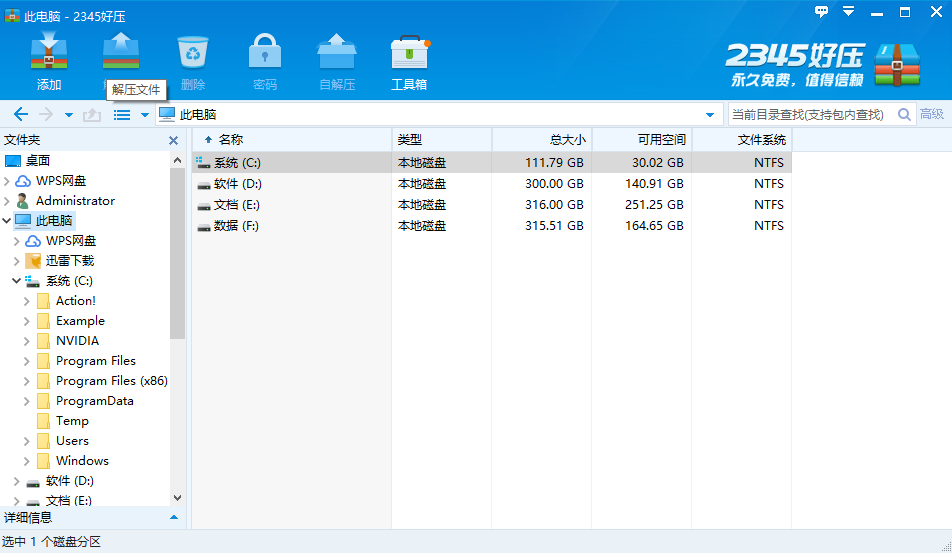Expand the Action! folder node
952x553 pixels.
tap(27, 301)
